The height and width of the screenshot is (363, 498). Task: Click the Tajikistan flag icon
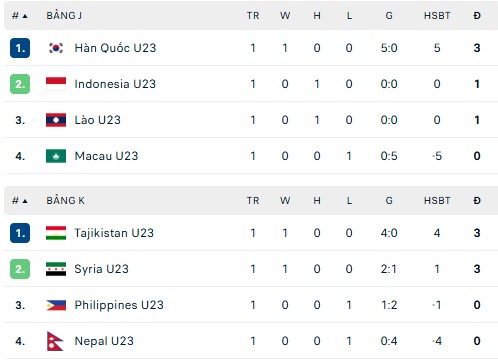[x=56, y=233]
